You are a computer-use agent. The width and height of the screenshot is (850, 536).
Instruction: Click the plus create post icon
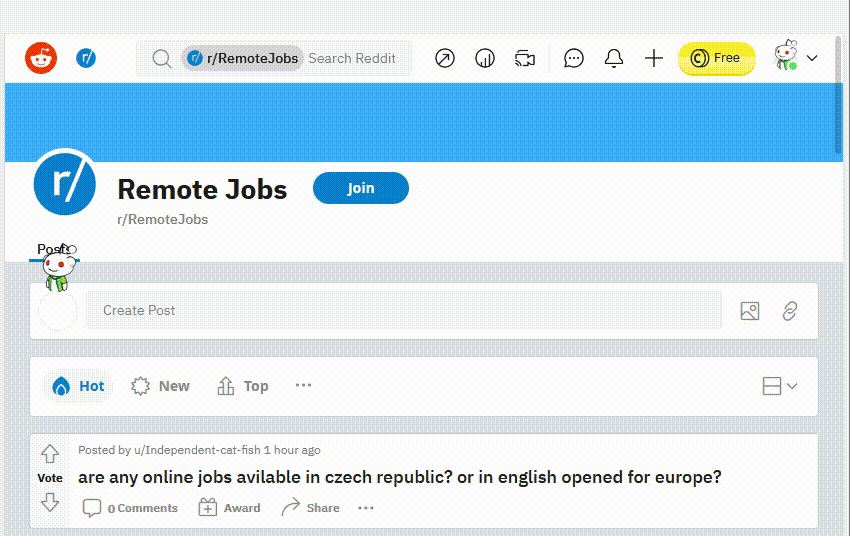point(654,58)
